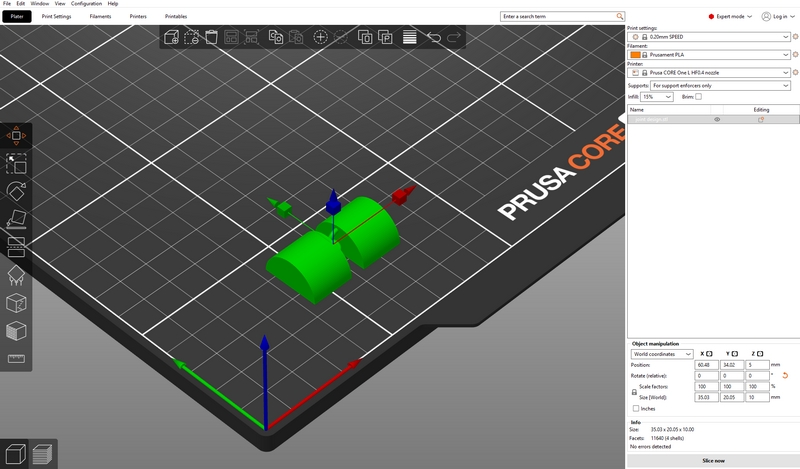Toggle the Brim checkbox
The height and width of the screenshot is (469, 800).
698,96
